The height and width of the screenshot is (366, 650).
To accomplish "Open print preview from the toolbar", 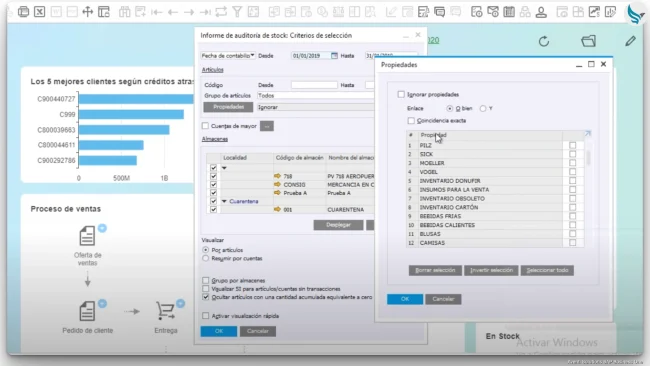I will (24, 12).
